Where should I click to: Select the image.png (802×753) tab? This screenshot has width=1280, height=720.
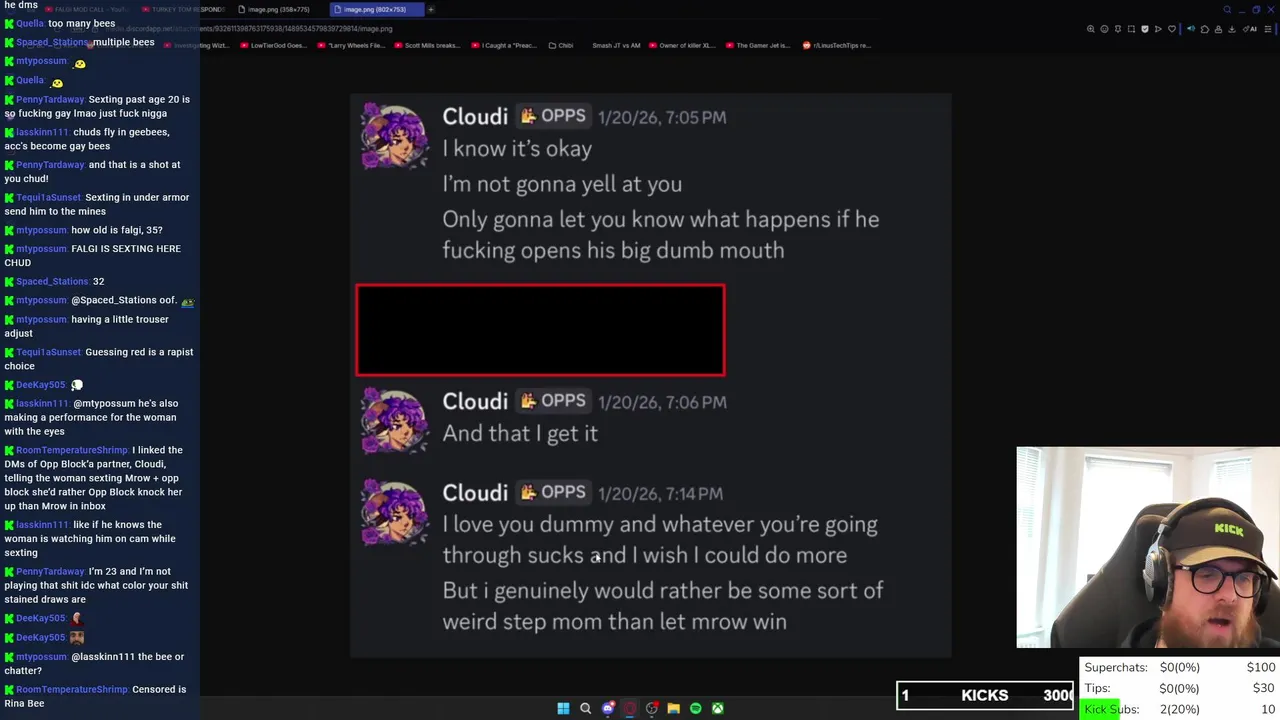pyautogui.click(x=375, y=9)
